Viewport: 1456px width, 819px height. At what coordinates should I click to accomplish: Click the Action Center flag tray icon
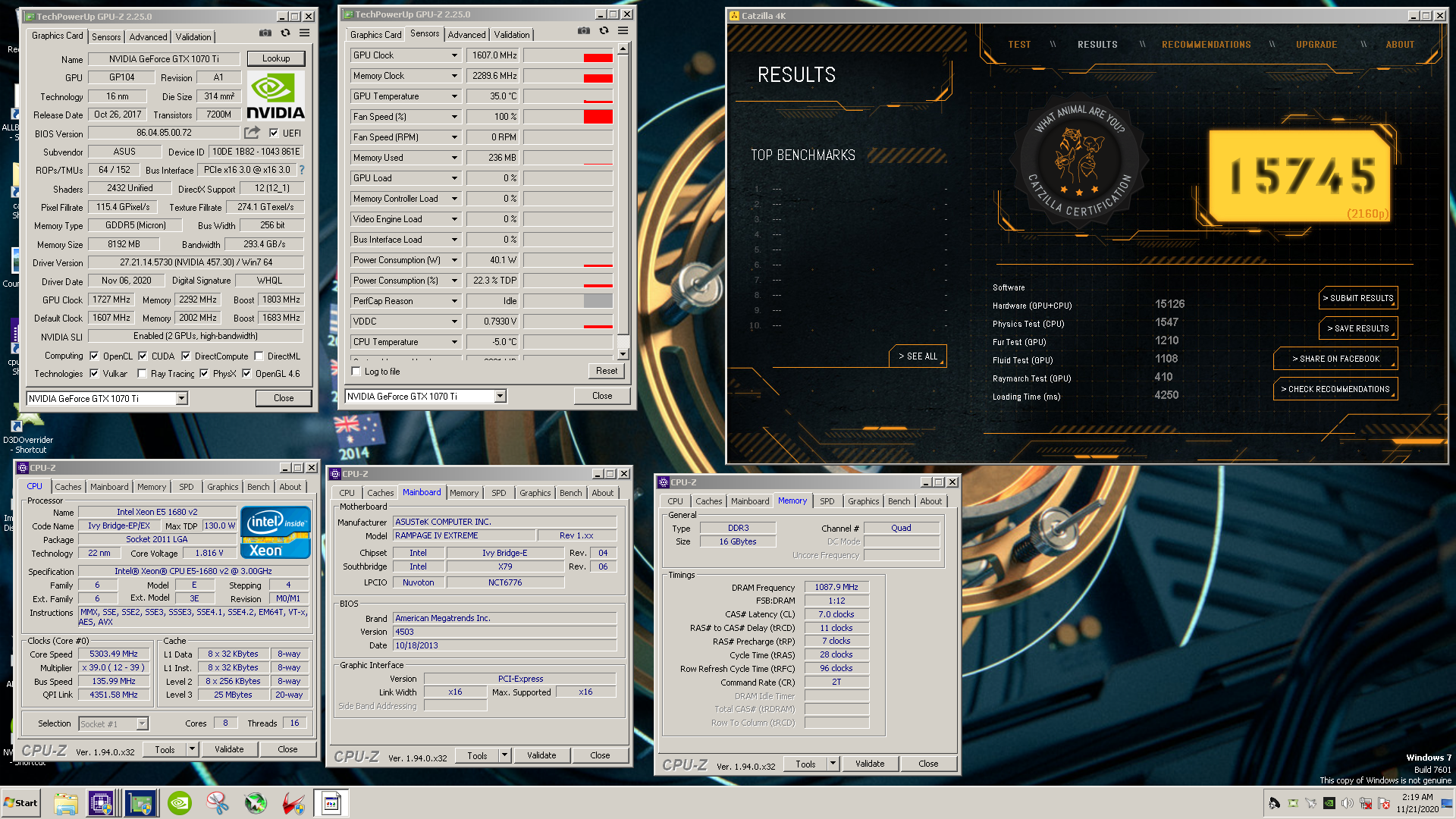click(x=1384, y=803)
